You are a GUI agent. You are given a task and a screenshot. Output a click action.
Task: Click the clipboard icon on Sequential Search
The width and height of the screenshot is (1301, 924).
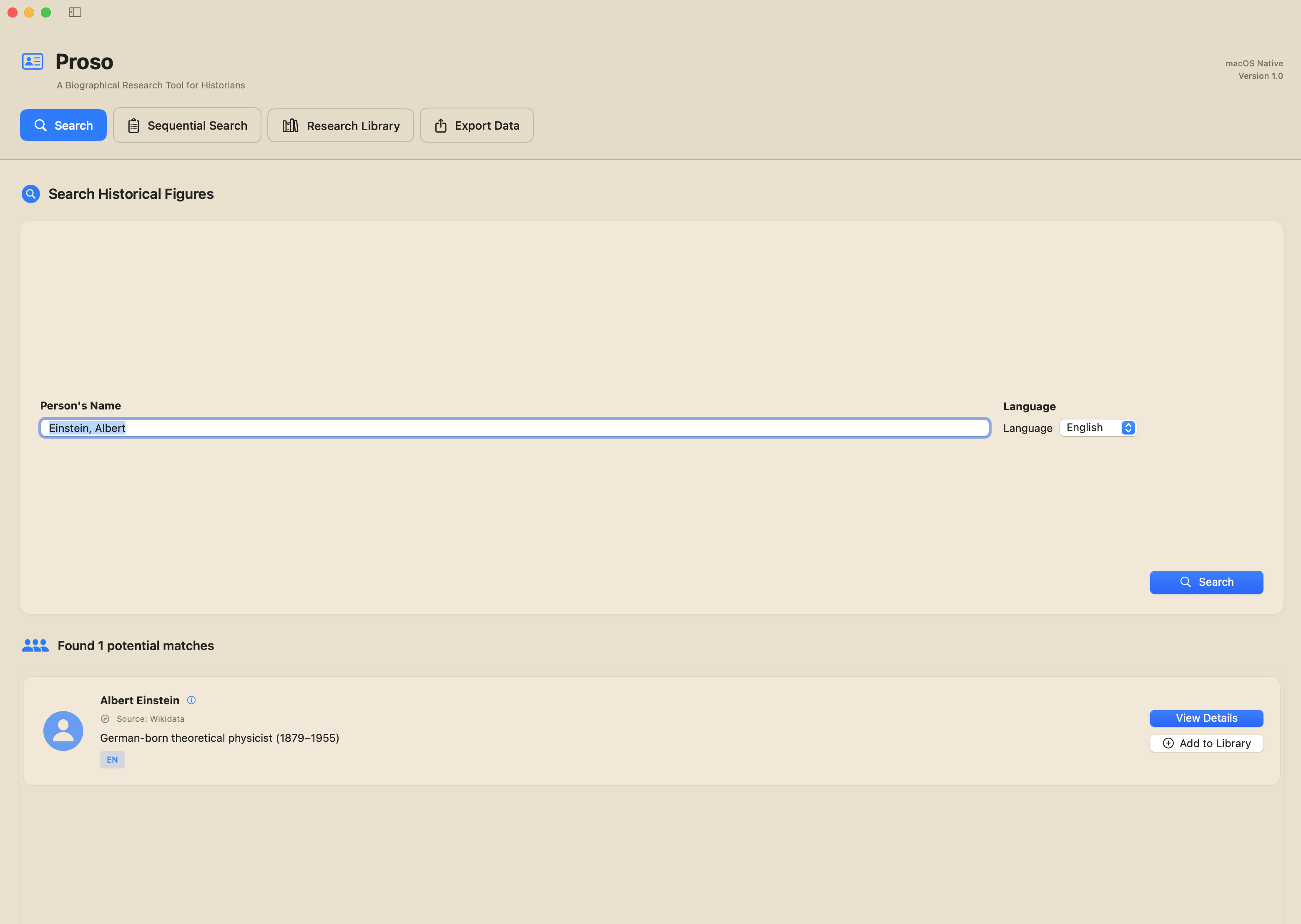134,125
